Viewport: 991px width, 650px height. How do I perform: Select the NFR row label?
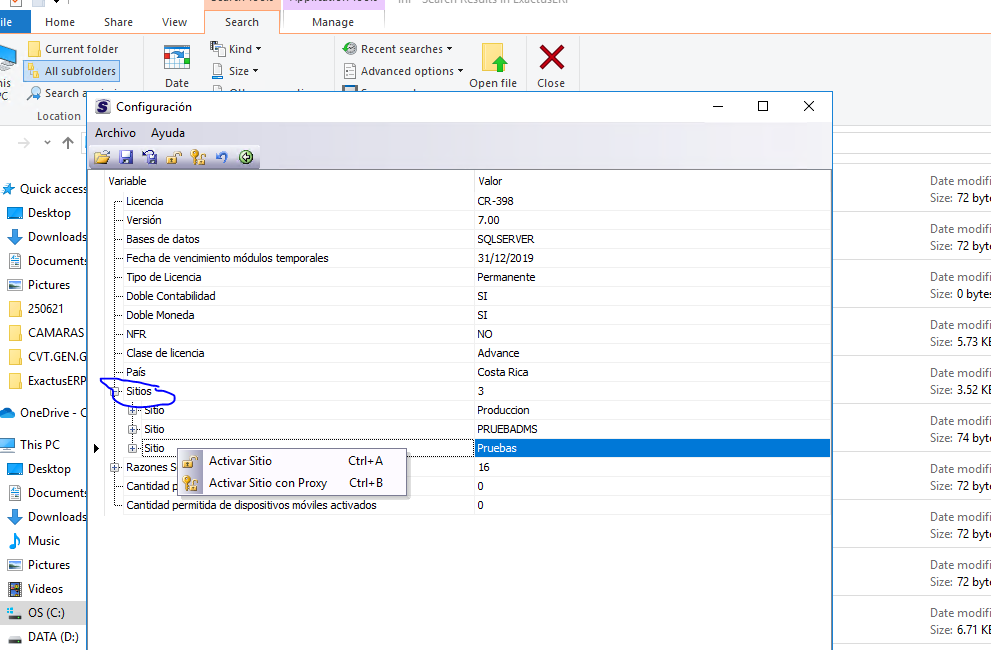point(136,334)
